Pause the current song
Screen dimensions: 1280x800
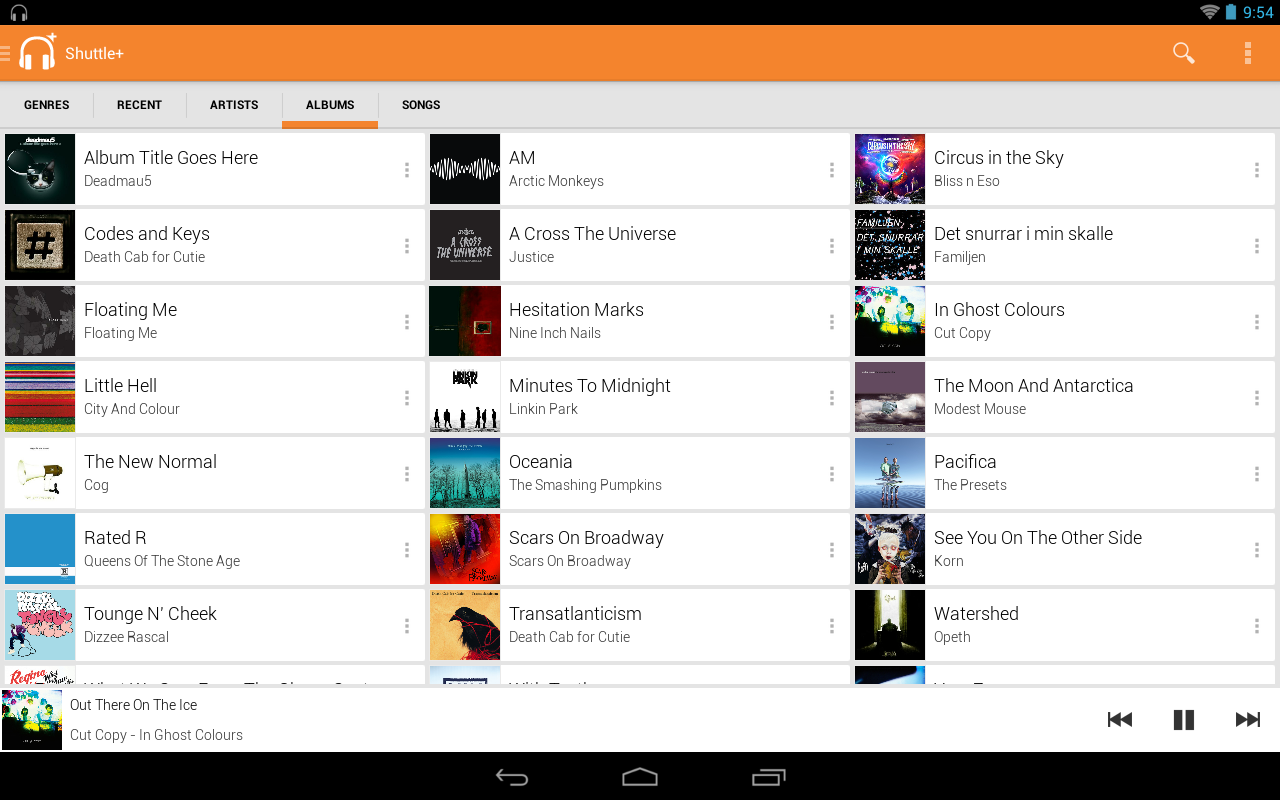click(x=1183, y=720)
